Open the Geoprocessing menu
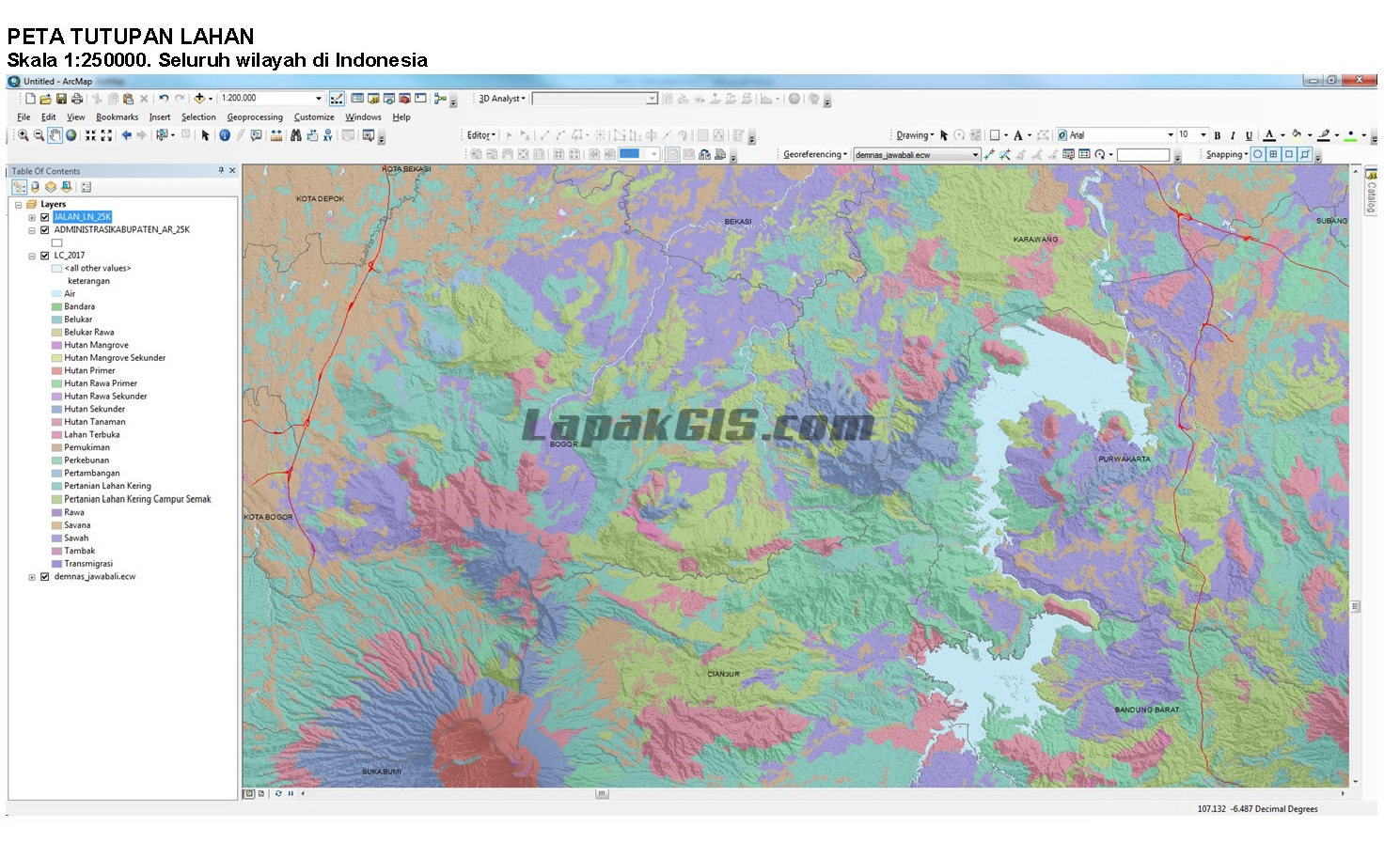This screenshot has height=858, width=1400. click(x=254, y=117)
